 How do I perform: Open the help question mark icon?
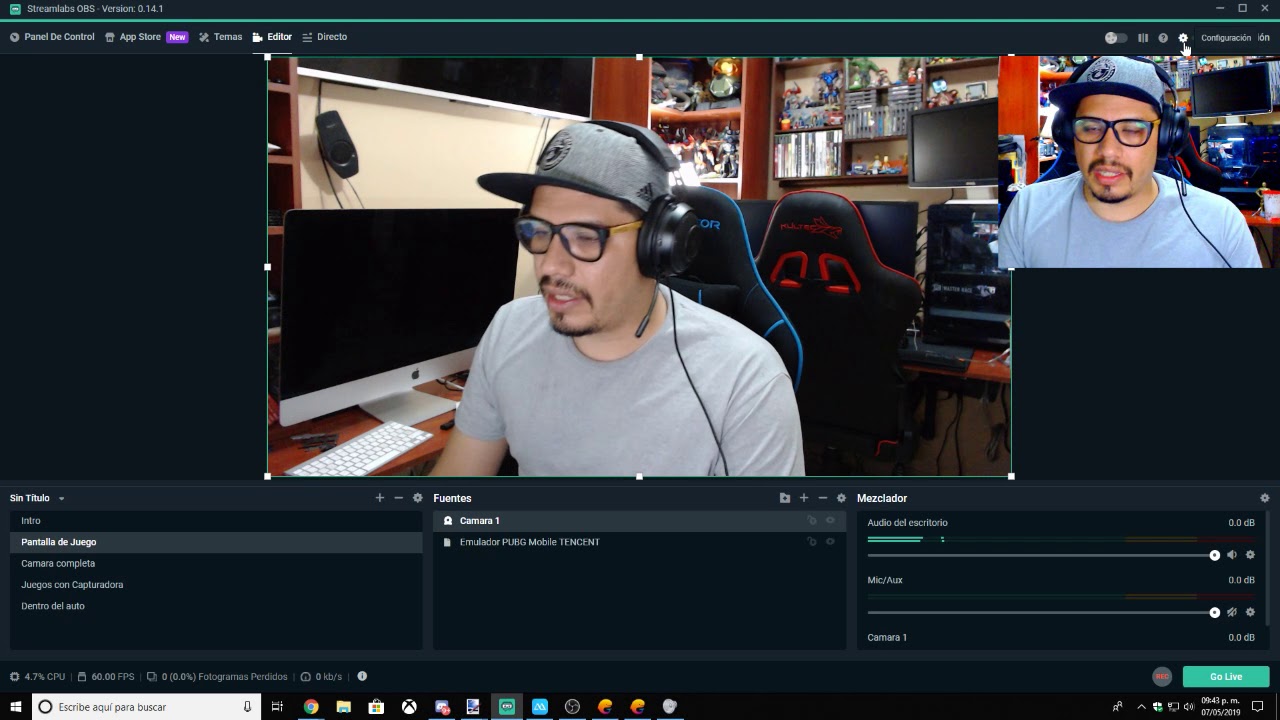point(1163,38)
